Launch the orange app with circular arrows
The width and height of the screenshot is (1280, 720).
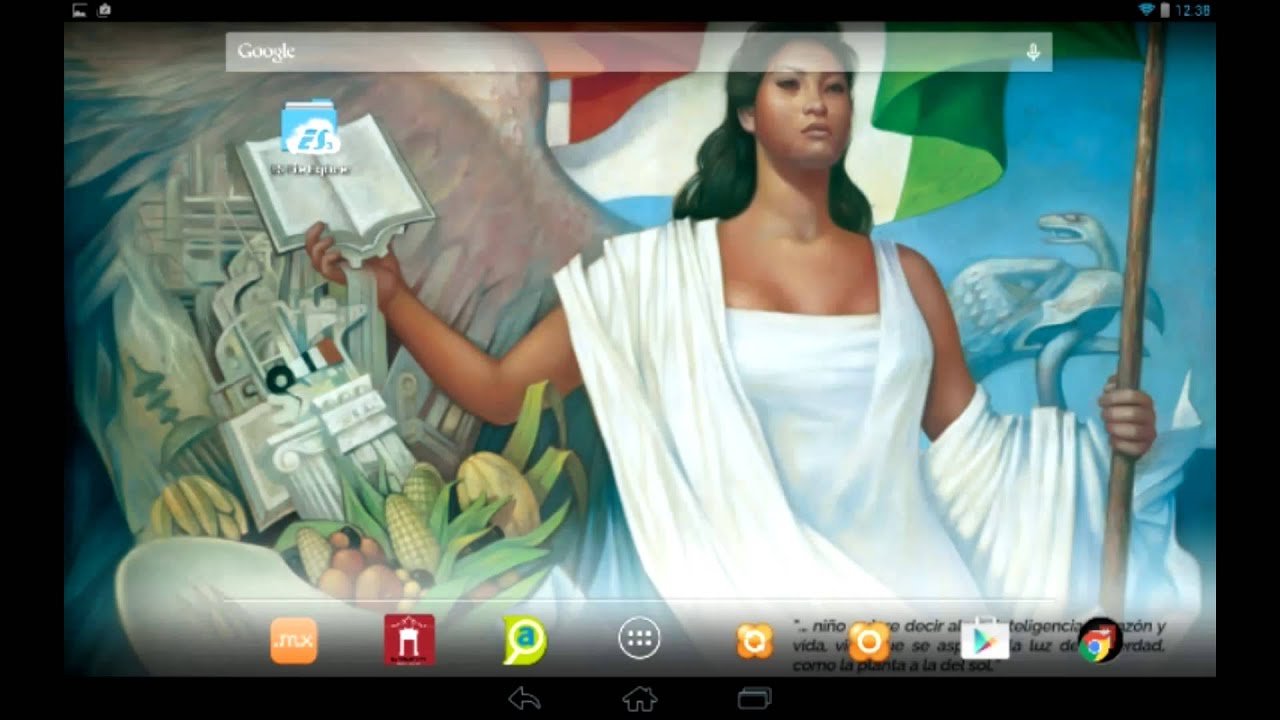click(x=755, y=641)
